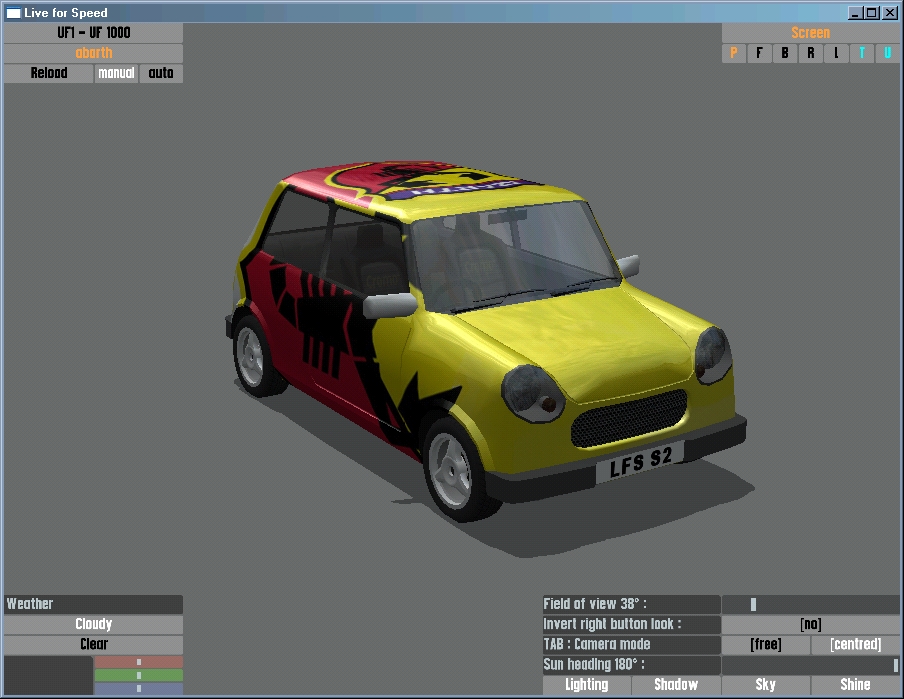Screen dimensions: 904x699
Task: Switch reload mode to manual
Action: coord(116,73)
